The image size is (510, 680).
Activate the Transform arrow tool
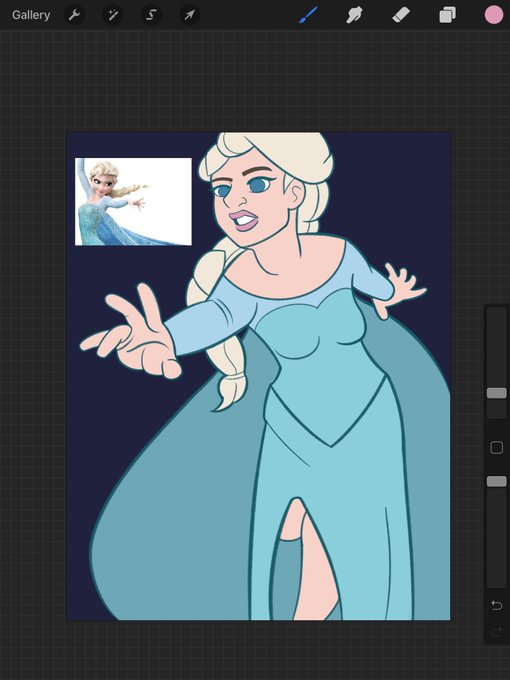click(190, 15)
